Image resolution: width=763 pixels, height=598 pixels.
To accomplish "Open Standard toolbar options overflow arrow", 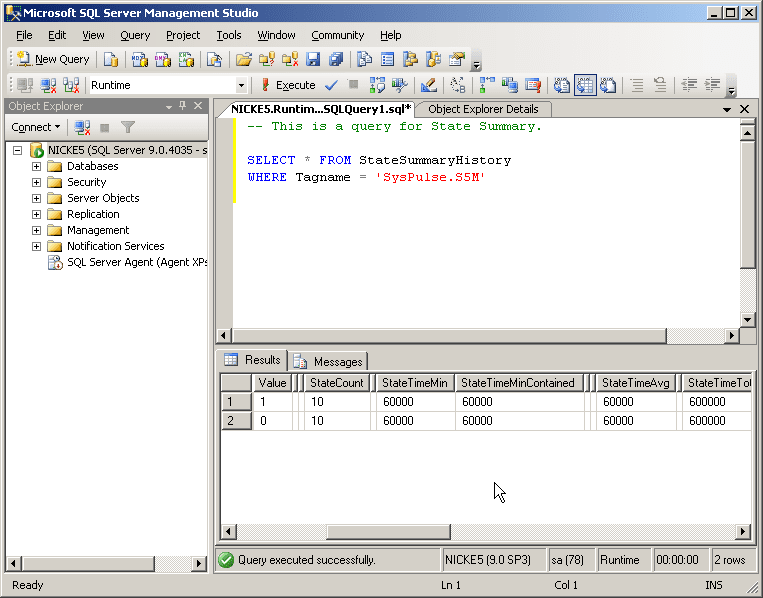I will [x=477, y=63].
